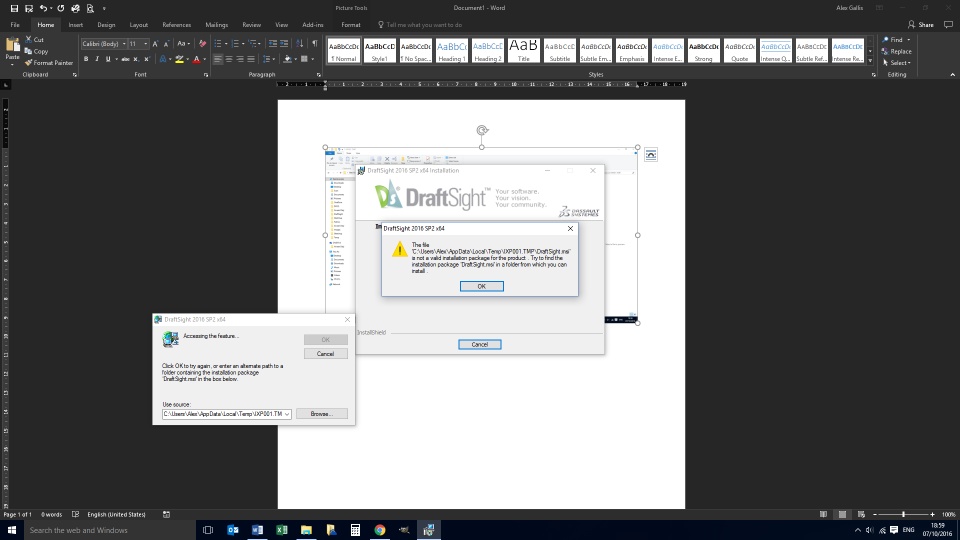
Task: Open the font name Calibri (Body) dropdown
Action: (124, 43)
